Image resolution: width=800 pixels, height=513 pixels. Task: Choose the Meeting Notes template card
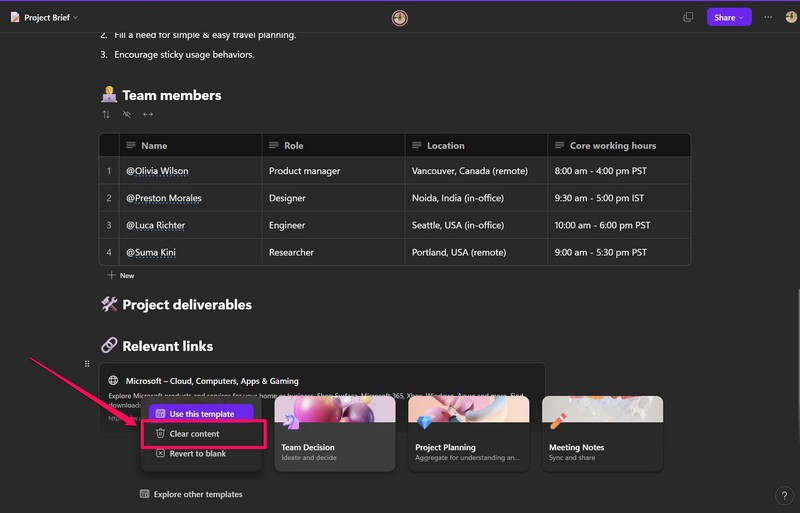[x=602, y=434]
